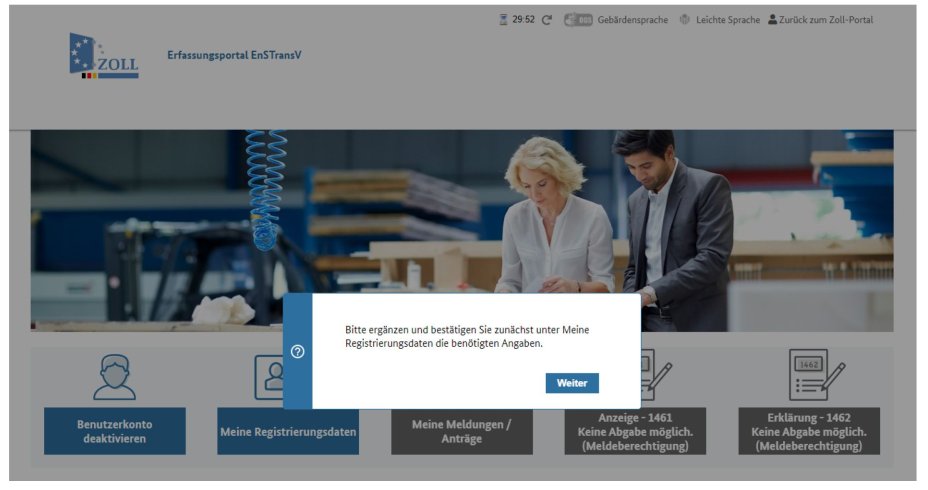Click the hourglass session timer icon
This screenshot has height=490, width=928.
(503, 20)
